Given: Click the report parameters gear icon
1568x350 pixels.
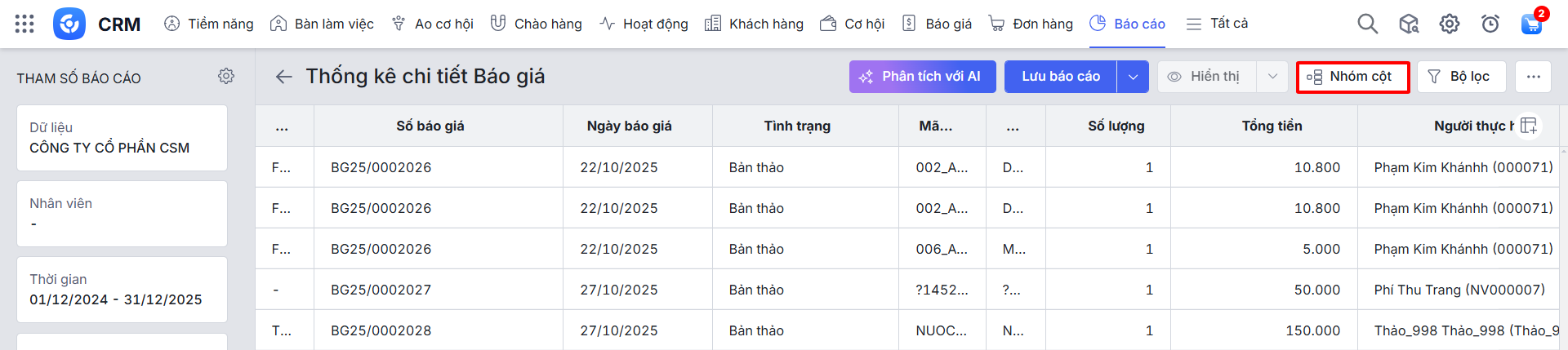Looking at the screenshot, I should tap(226, 76).
